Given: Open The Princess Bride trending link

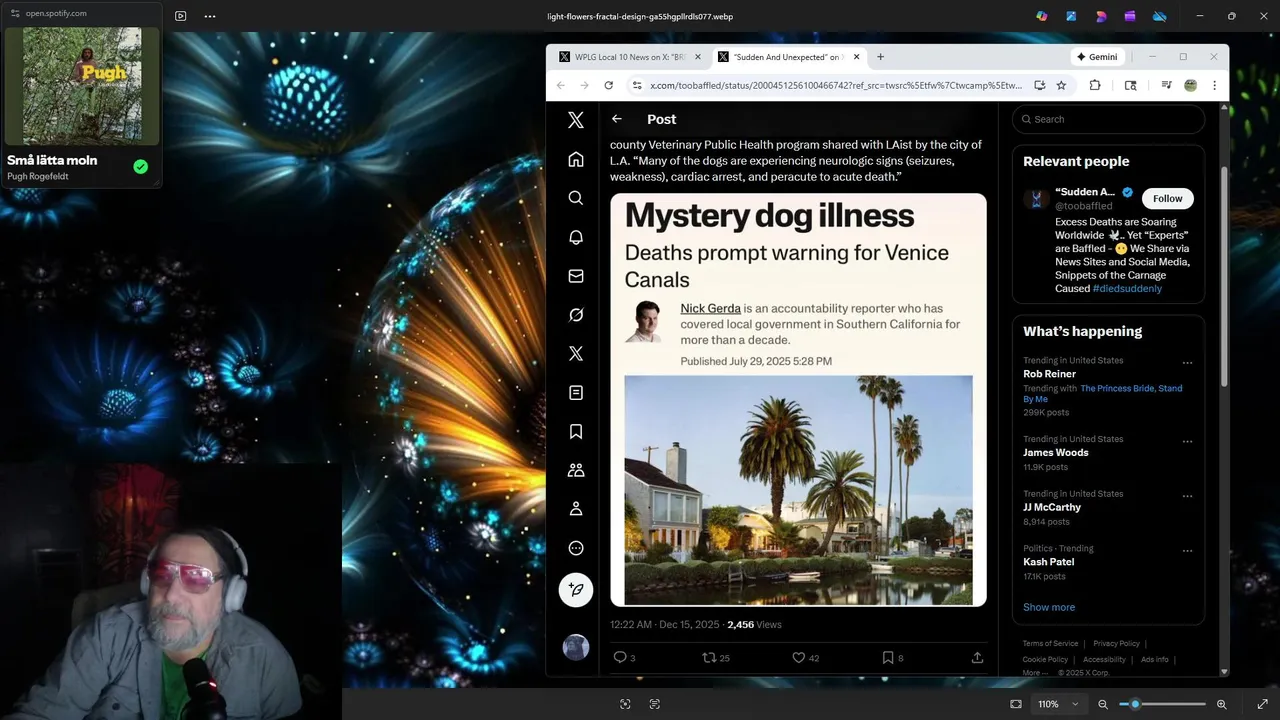Looking at the screenshot, I should coord(1117,388).
